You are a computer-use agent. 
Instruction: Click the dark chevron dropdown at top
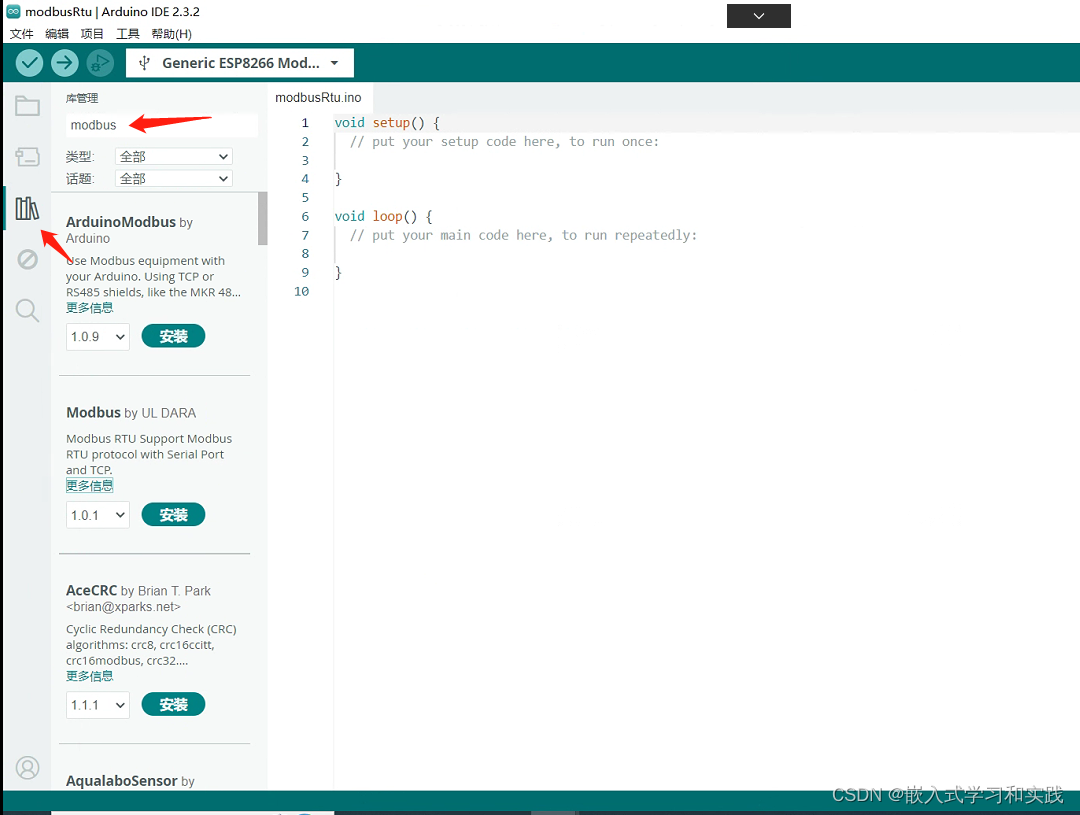pyautogui.click(x=758, y=16)
